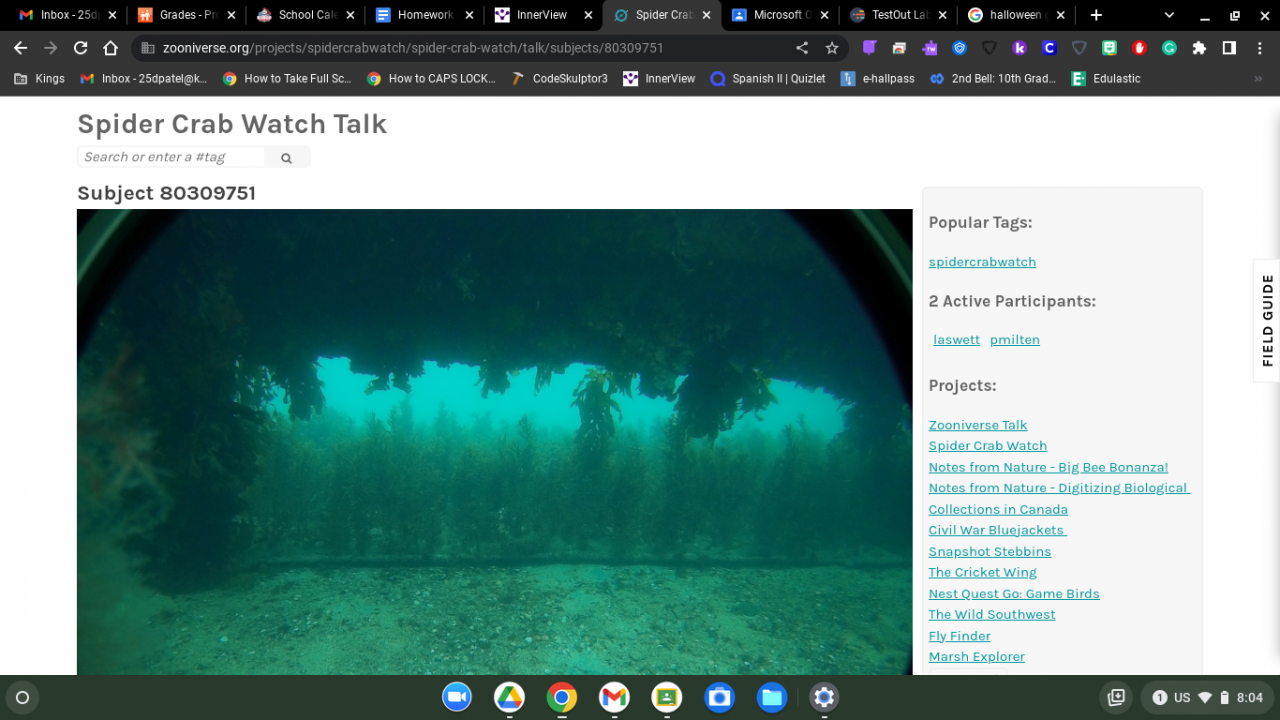1280x720 pixels.
Task: Switch to the Microsoft tab
Action: pos(781,15)
